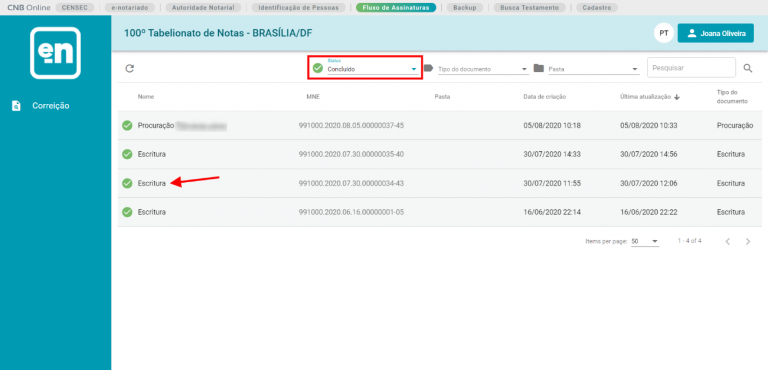Viewport: 768px width, 370px height.
Task: Click green check icon on Procuração row
Action: [127, 125]
